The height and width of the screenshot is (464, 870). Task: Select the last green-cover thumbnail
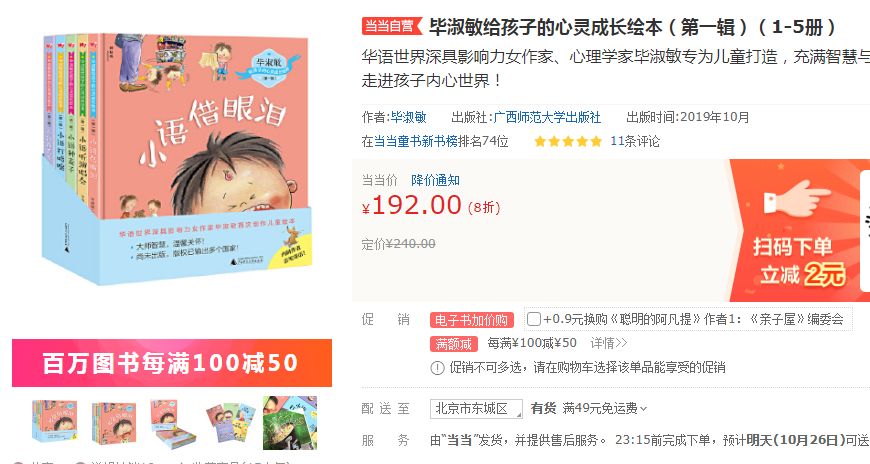290,423
